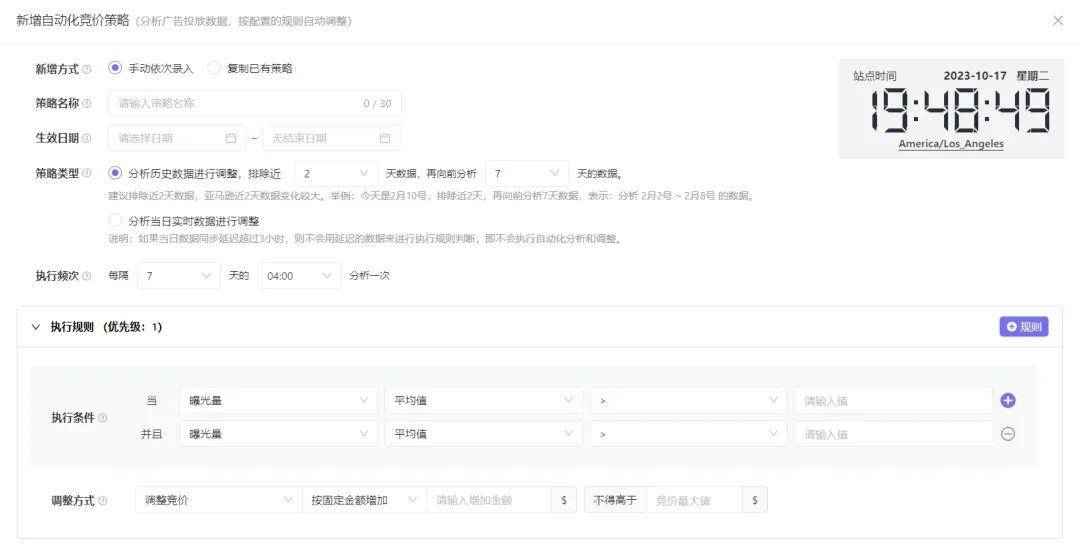This screenshot has height=550, width=1080.
Task: Click 请选择日期 start date field
Action: (x=177, y=138)
